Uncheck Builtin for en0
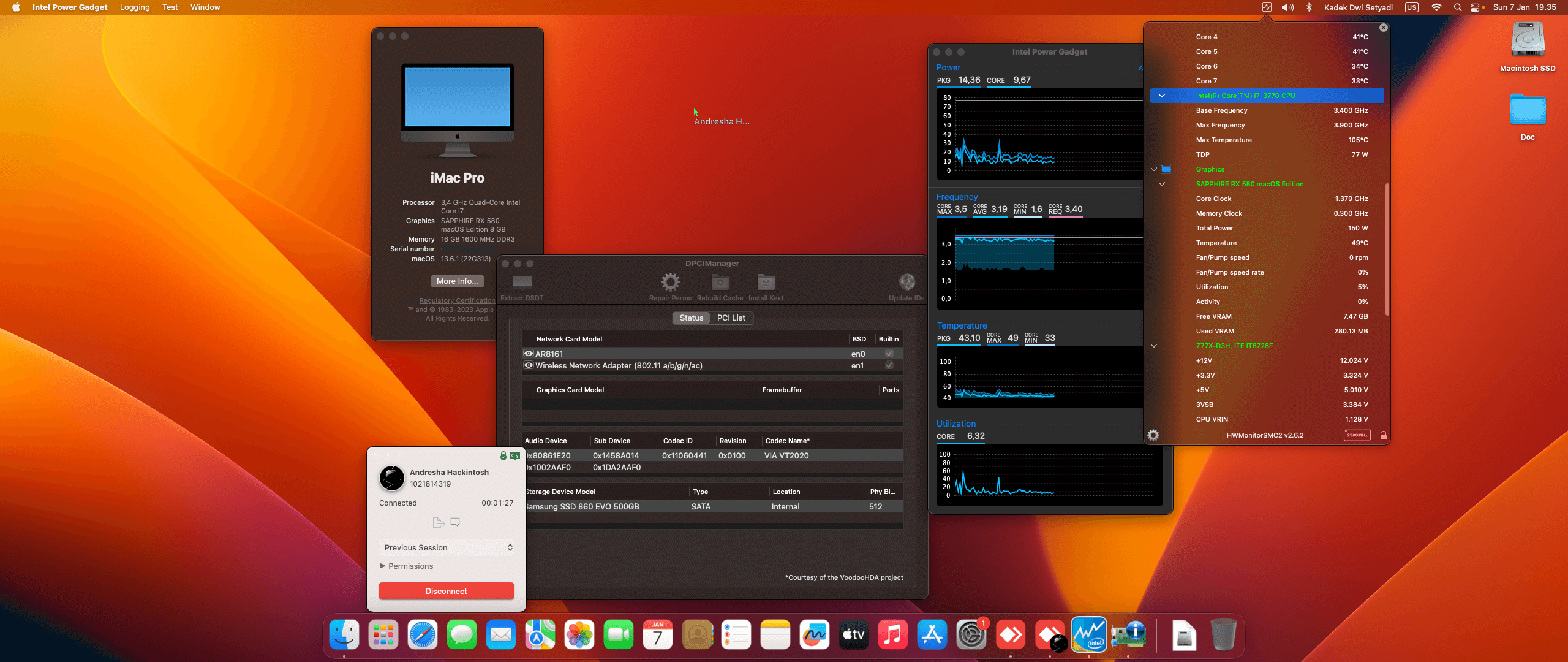This screenshot has height=662, width=1568. pyautogui.click(x=889, y=354)
